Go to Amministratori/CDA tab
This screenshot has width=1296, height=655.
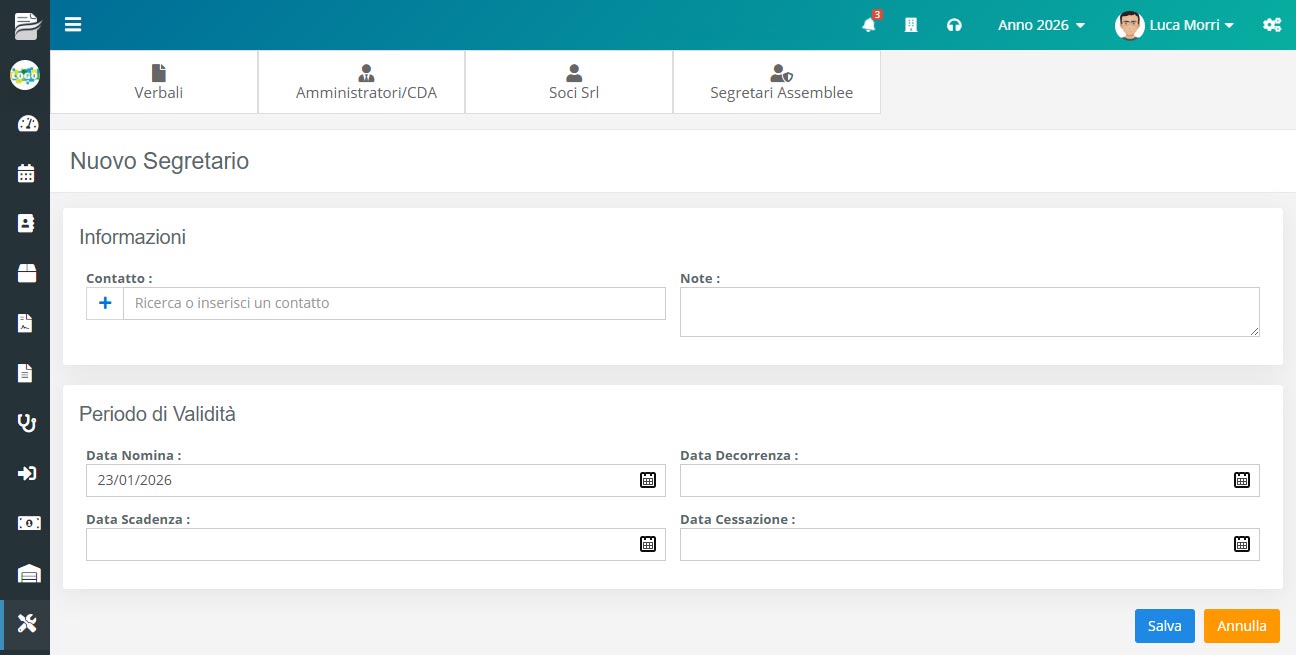pyautogui.click(x=366, y=82)
